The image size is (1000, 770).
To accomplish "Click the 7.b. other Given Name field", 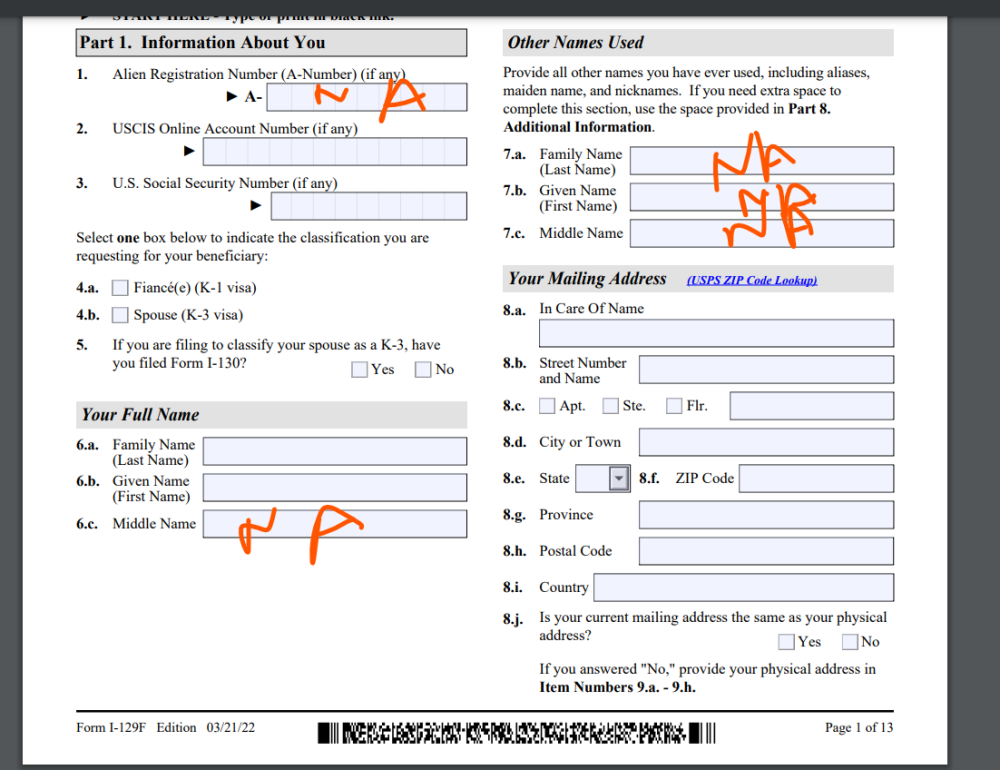I will coord(762,197).
